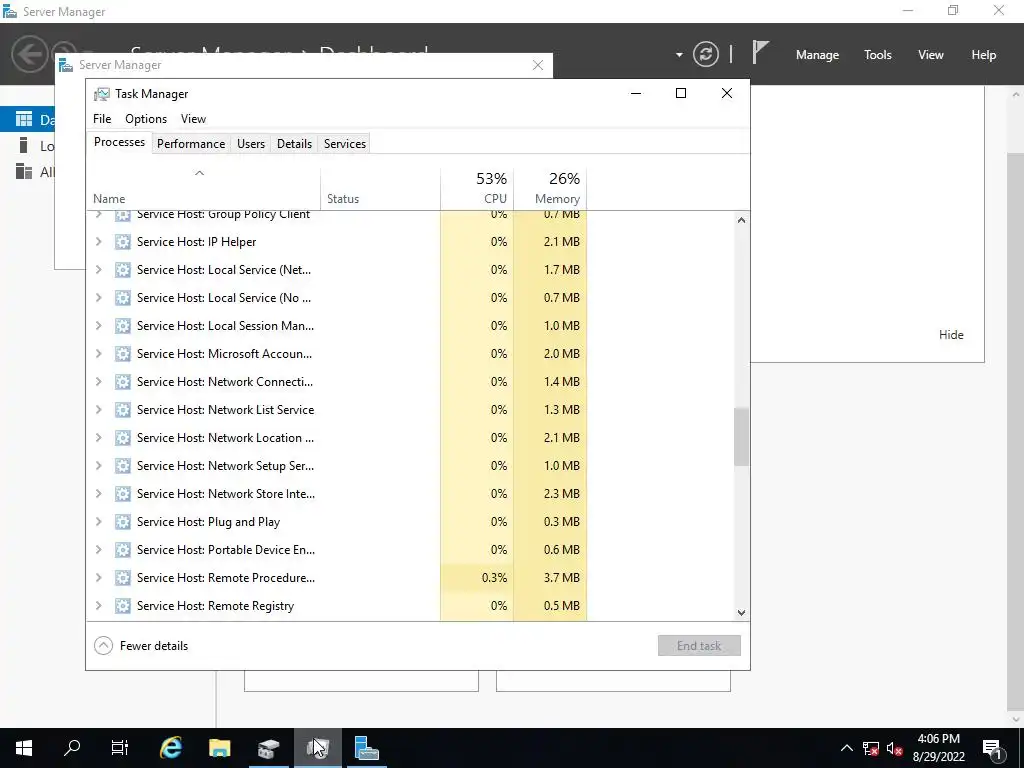Sort processes by Memory column
Image resolution: width=1024 pixels, height=768 pixels.
(x=550, y=189)
